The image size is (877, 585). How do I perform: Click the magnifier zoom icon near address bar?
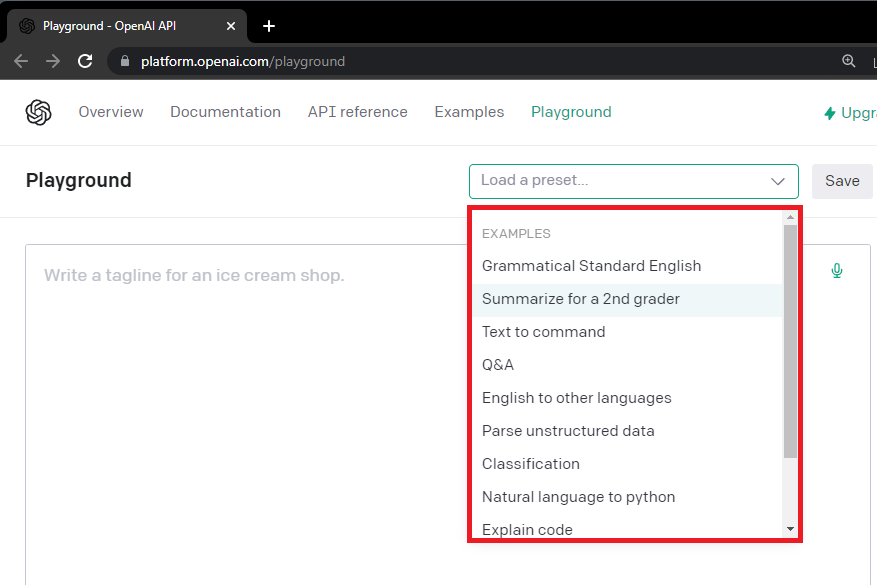click(x=848, y=60)
